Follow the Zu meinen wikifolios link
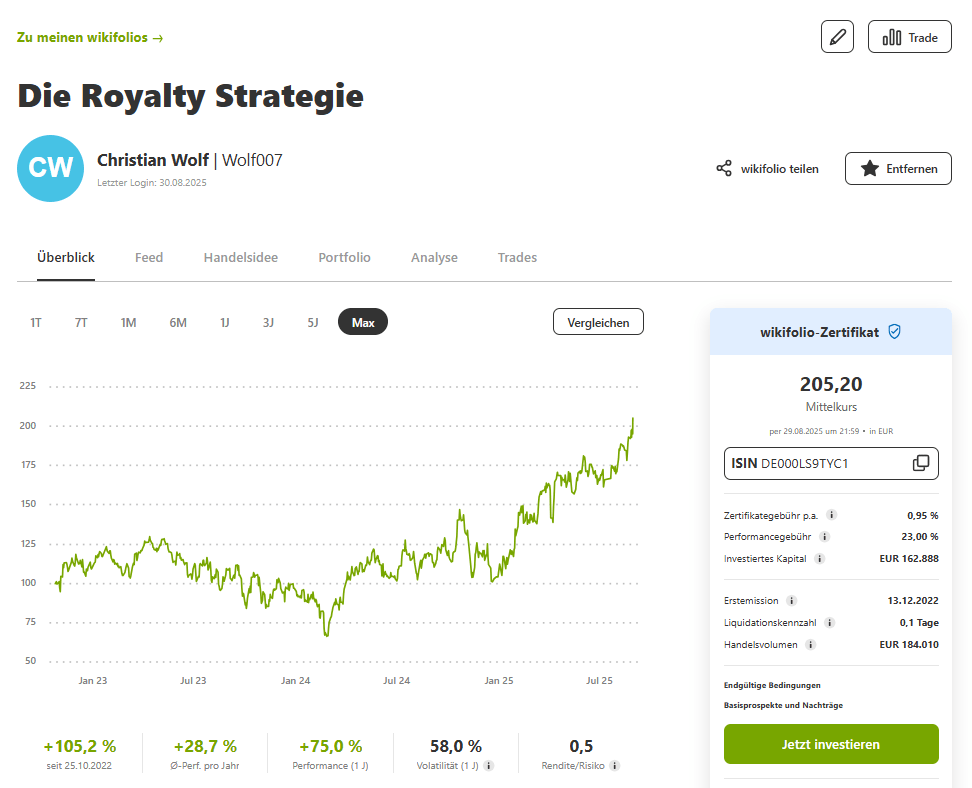The height and width of the screenshot is (788, 972). pyautogui.click(x=90, y=38)
